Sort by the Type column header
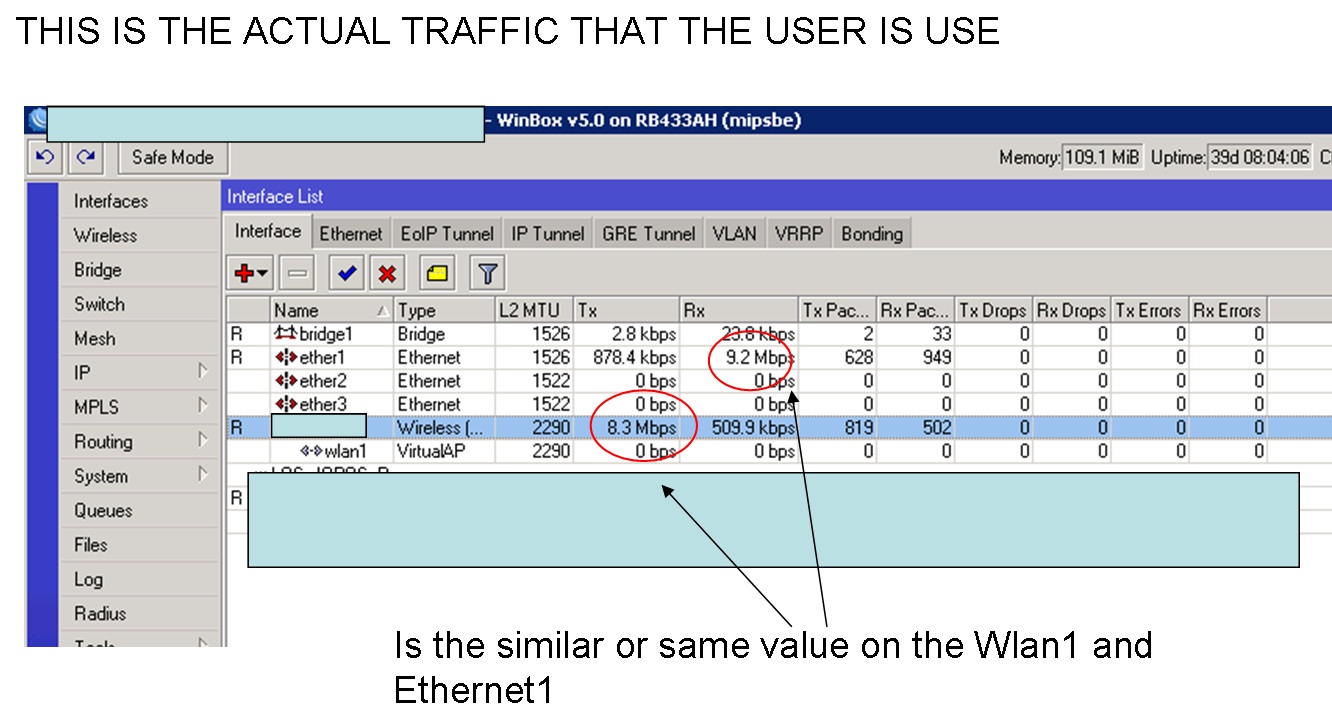1332x720 pixels. point(444,311)
